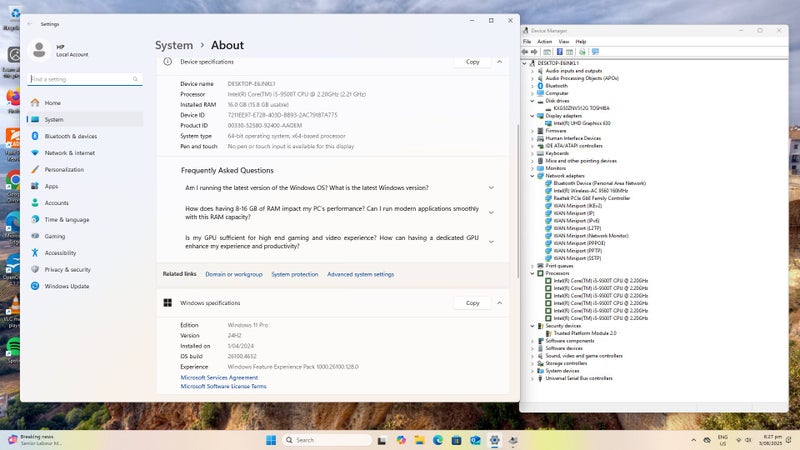Click System breadcrumb in Settings header
The width and height of the screenshot is (800, 450).
point(174,45)
